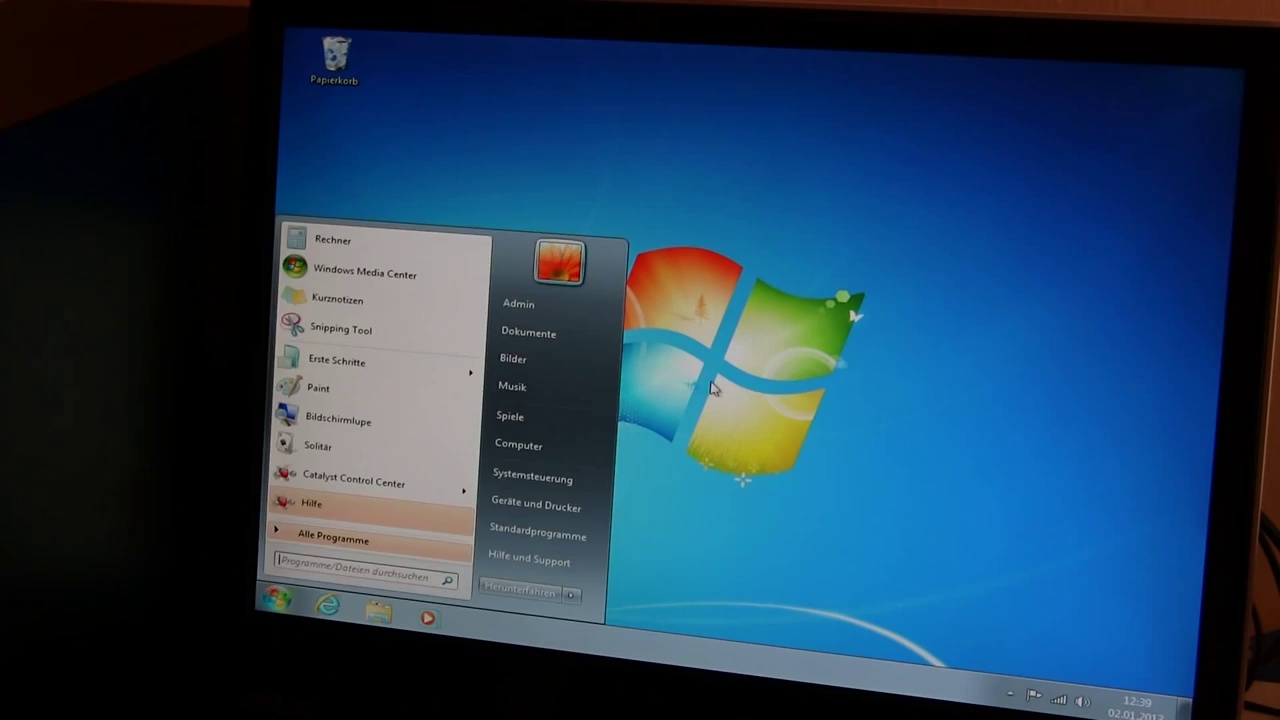Click the user account picture thumbnail
1280x720 pixels.
pyautogui.click(x=559, y=263)
